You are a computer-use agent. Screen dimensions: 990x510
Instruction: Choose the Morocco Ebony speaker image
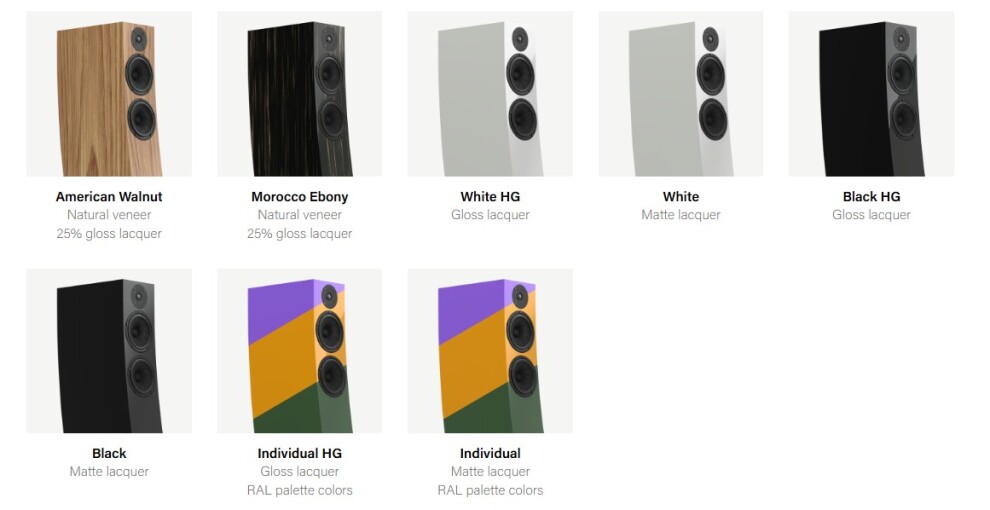point(299,93)
